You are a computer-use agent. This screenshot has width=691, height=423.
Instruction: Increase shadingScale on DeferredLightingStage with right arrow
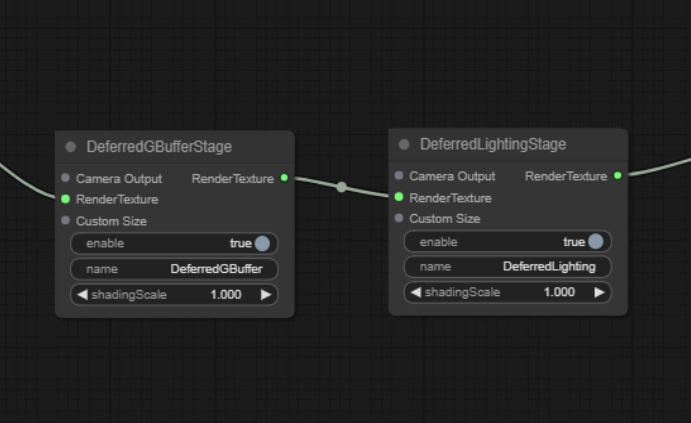click(x=599, y=292)
